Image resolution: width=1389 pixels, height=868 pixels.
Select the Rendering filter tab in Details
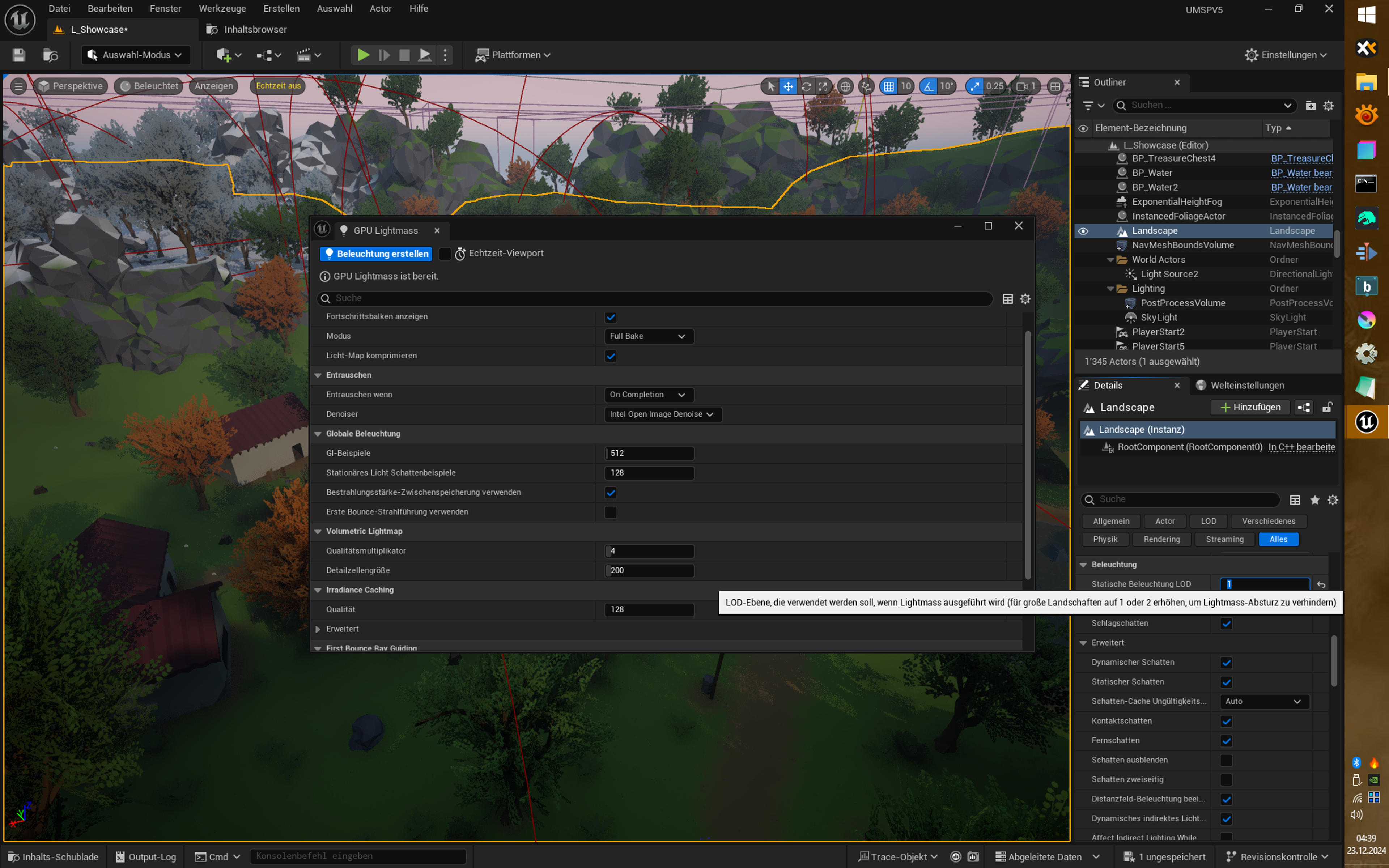(1162, 540)
